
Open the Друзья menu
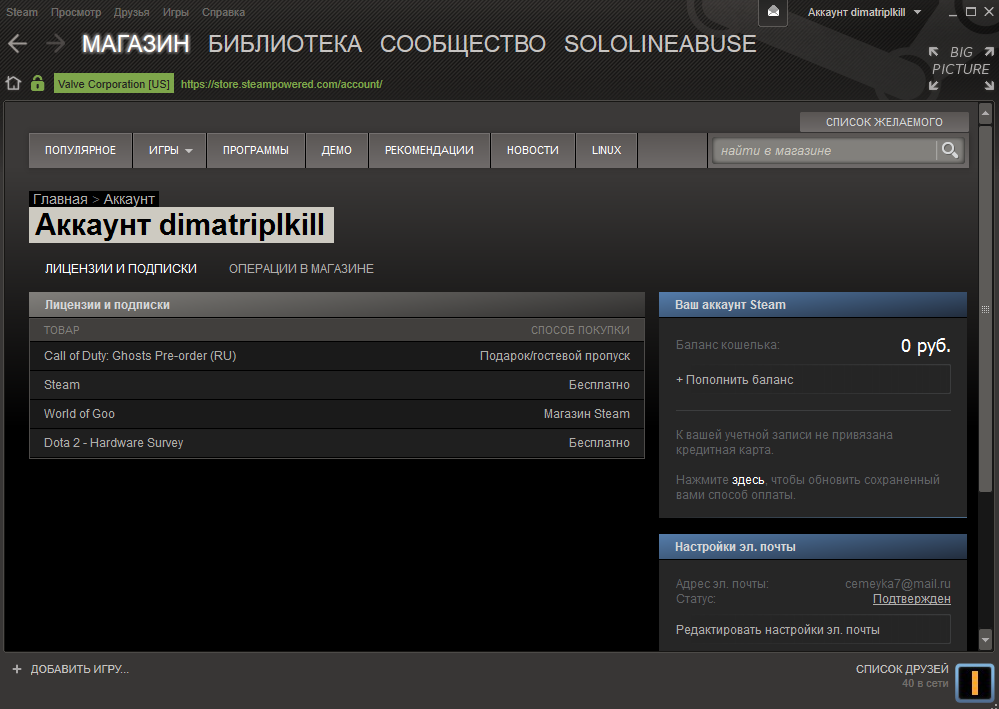point(131,12)
